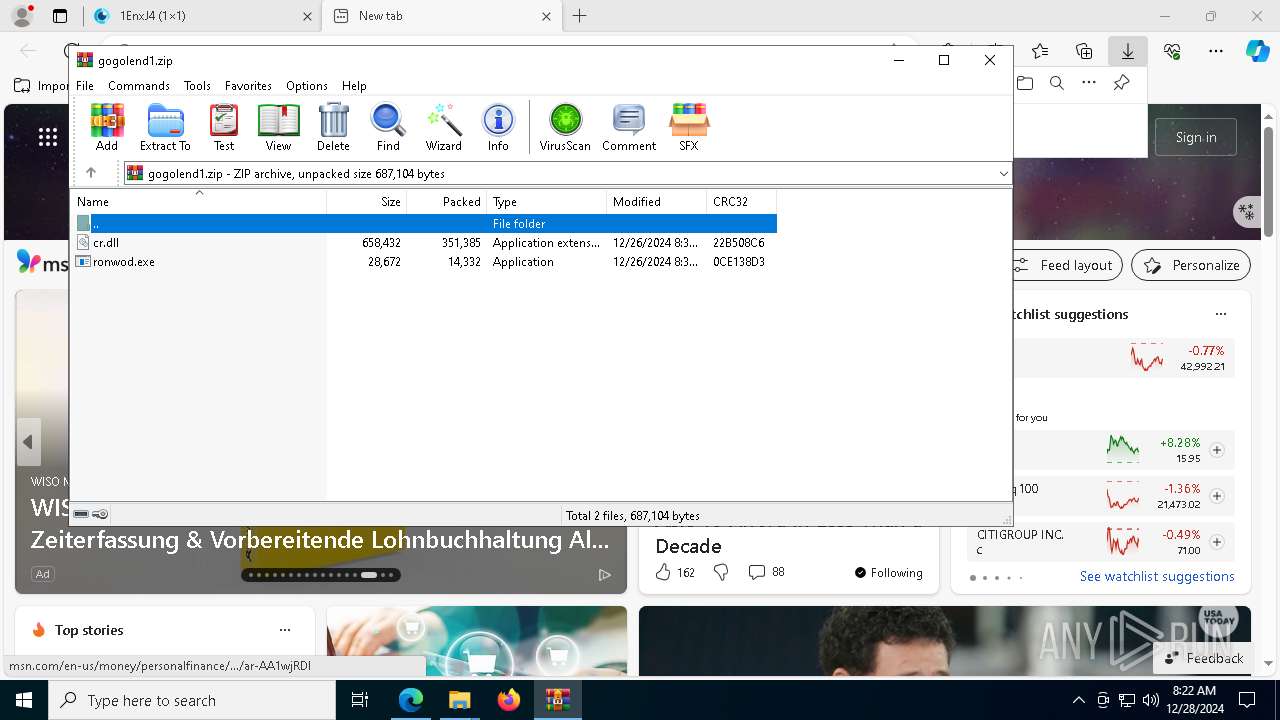Add CITIGROUP INC. to watchlist
1280x720 pixels.
coord(1217,542)
